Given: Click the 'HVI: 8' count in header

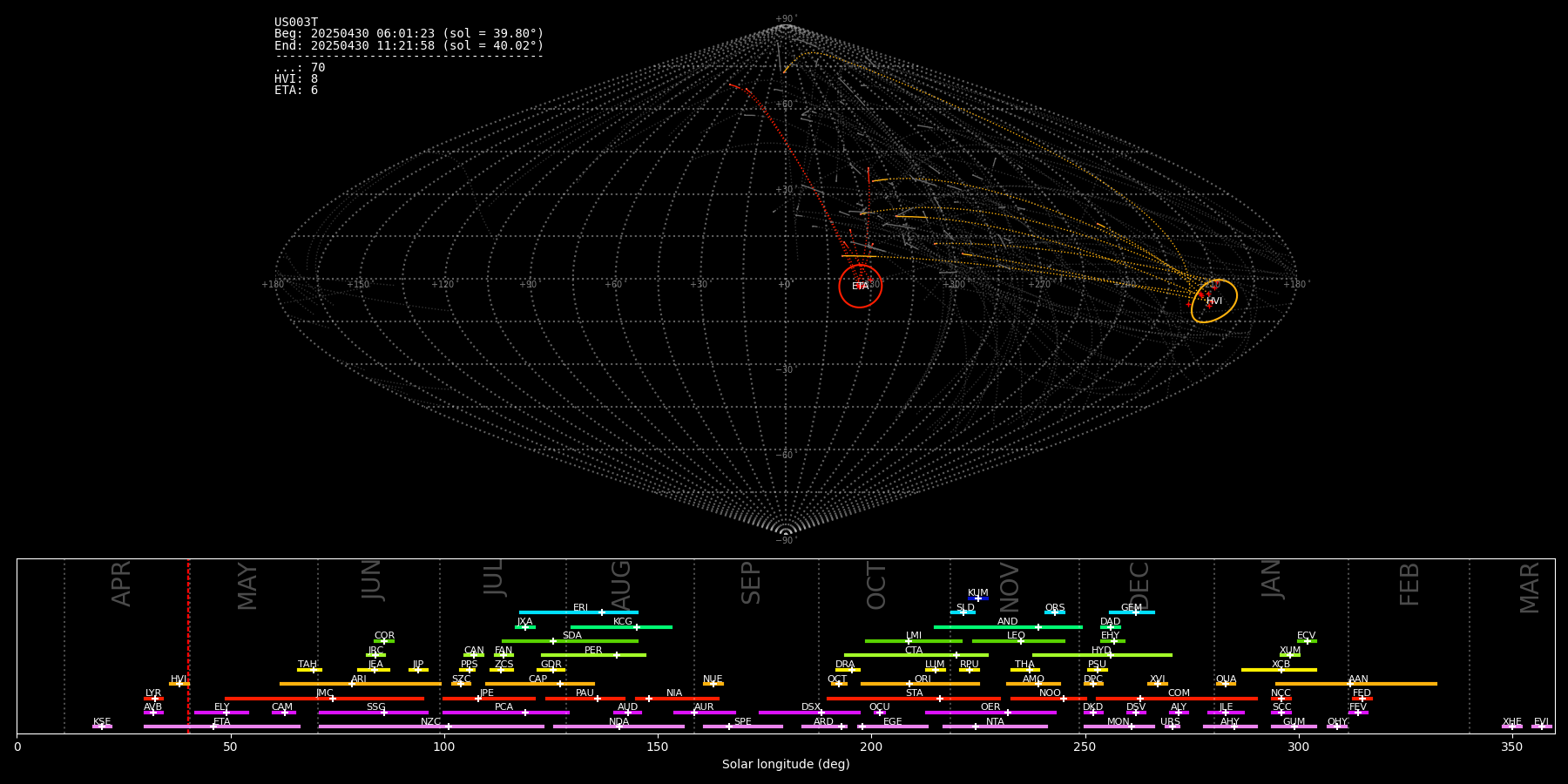Looking at the screenshot, I should (296, 78).
